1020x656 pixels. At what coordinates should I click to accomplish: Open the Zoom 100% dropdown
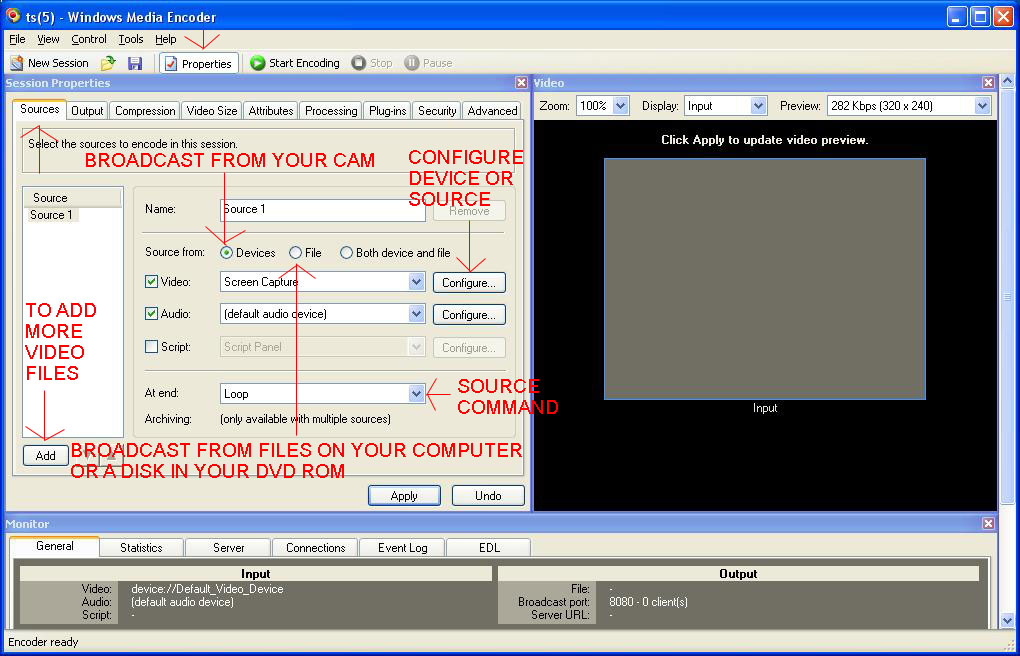[x=621, y=105]
